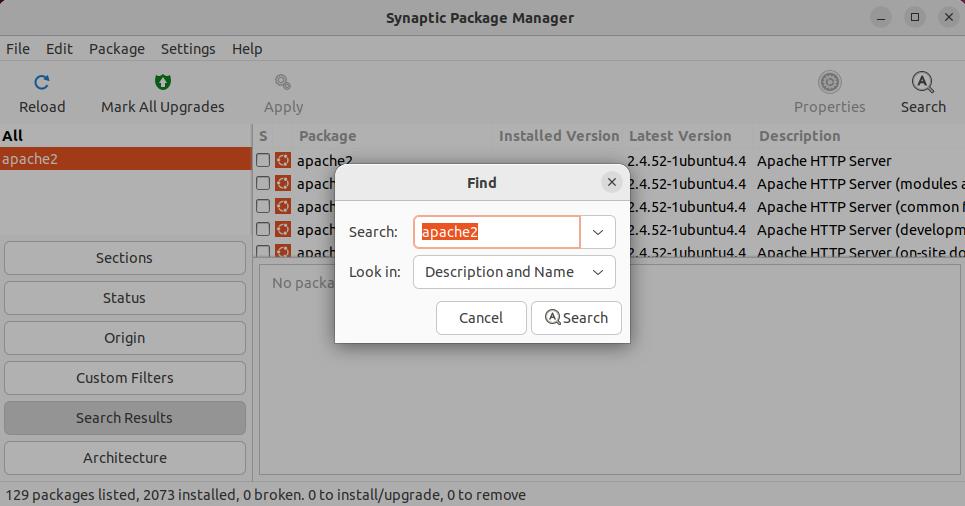Toggle checkbox for the Apache HTTP Server modules row

(263, 183)
